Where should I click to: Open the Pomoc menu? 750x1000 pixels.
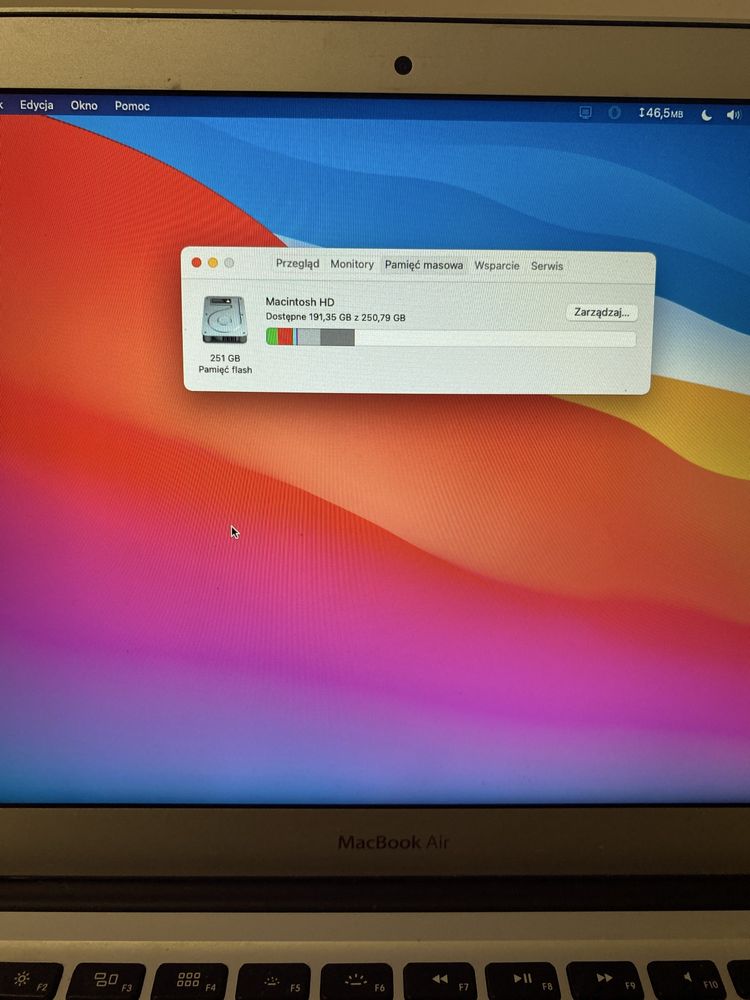point(132,107)
